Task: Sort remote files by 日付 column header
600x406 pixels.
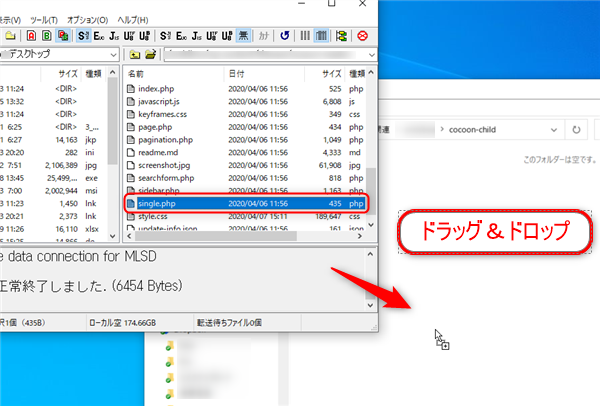Action: [x=236, y=73]
